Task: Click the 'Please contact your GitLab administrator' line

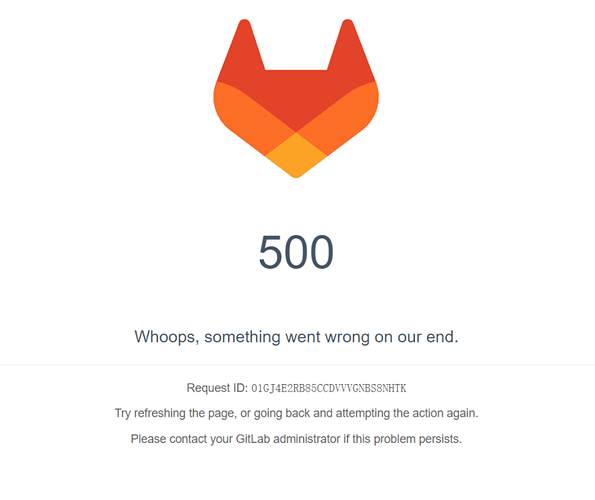Action: pos(296,439)
